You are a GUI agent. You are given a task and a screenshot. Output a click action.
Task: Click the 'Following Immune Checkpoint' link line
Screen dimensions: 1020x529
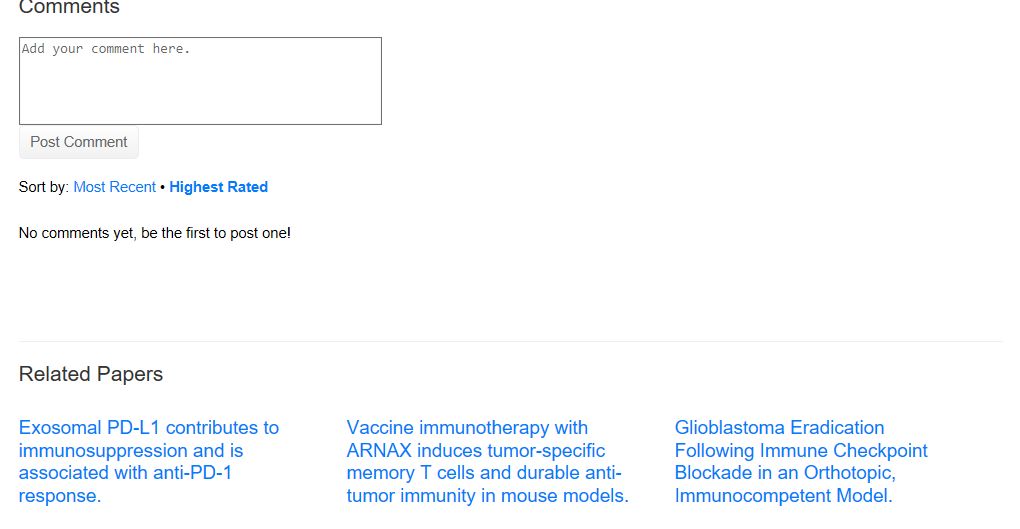pyautogui.click(x=801, y=451)
